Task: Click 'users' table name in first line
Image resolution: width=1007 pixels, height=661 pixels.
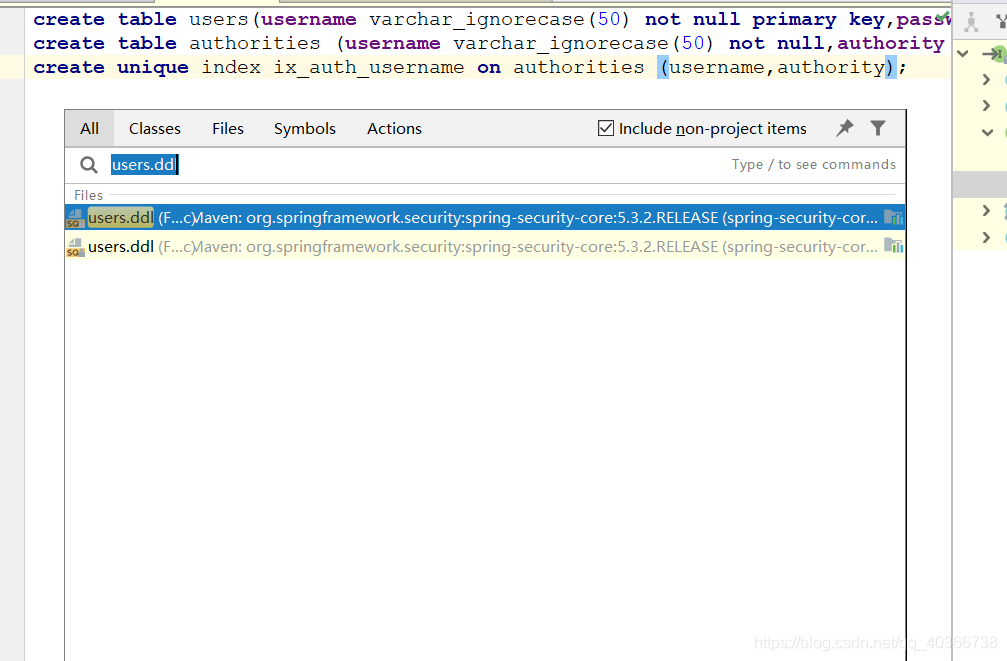Action: [218, 20]
